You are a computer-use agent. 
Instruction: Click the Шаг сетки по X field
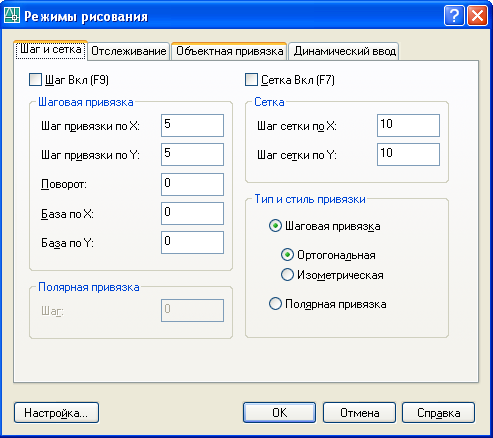click(x=408, y=126)
